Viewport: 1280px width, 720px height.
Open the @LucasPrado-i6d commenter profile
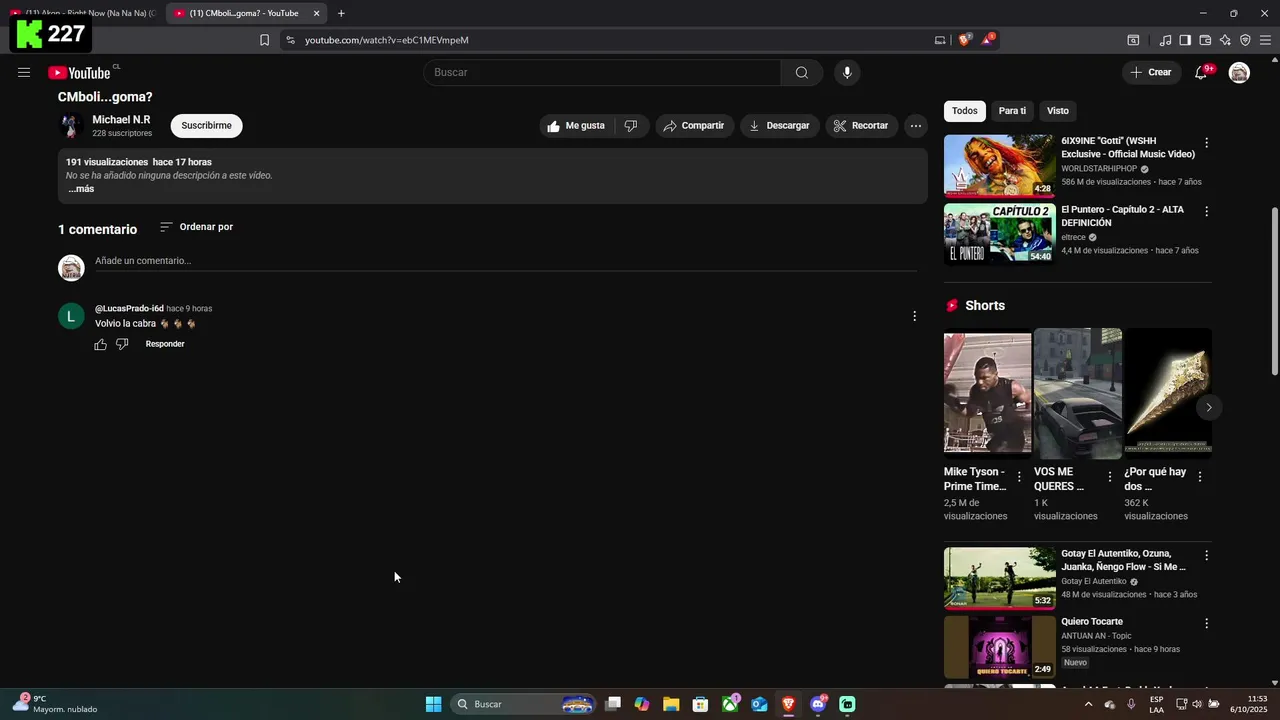tap(129, 308)
